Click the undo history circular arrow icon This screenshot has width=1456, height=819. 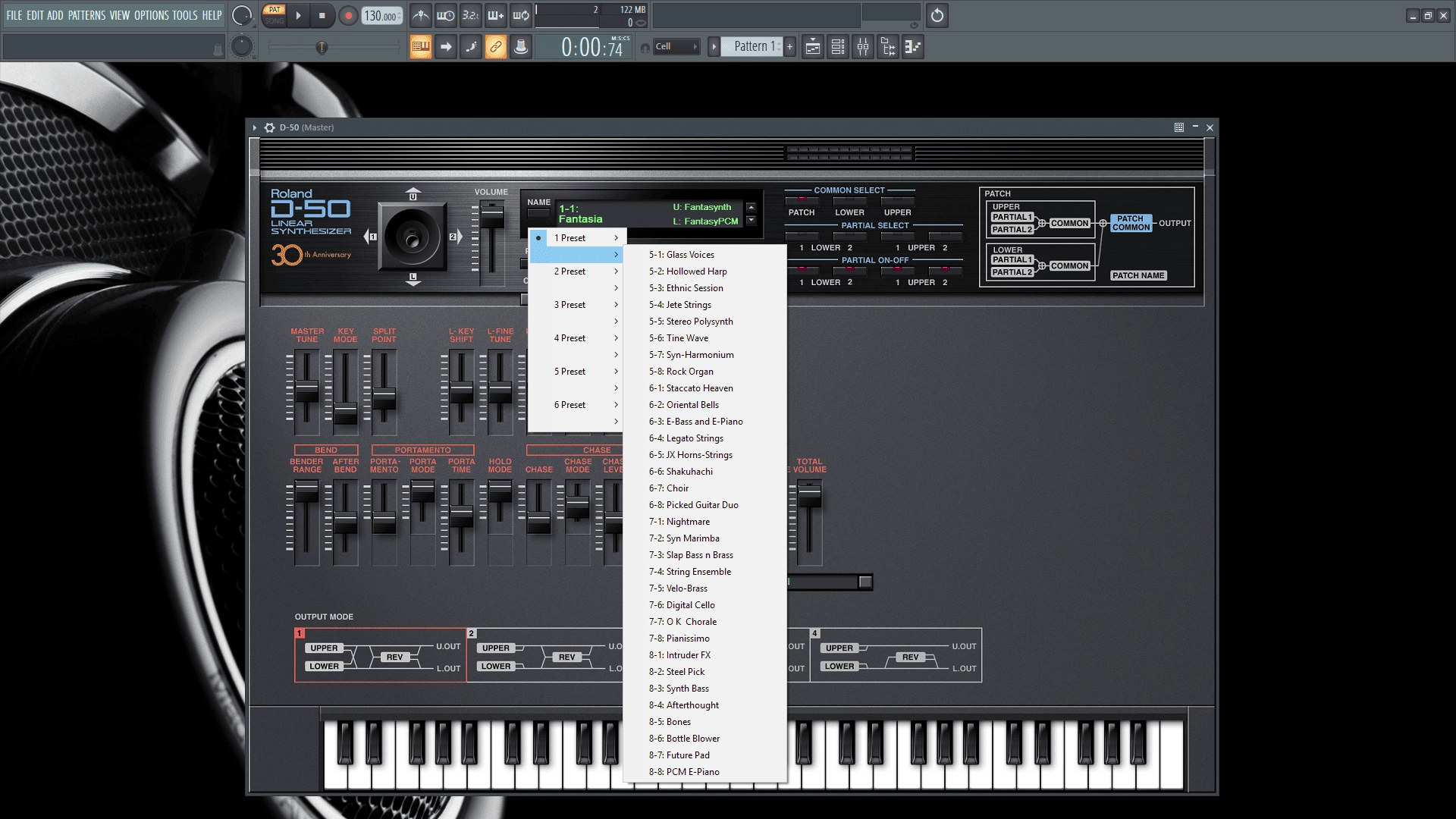point(937,15)
